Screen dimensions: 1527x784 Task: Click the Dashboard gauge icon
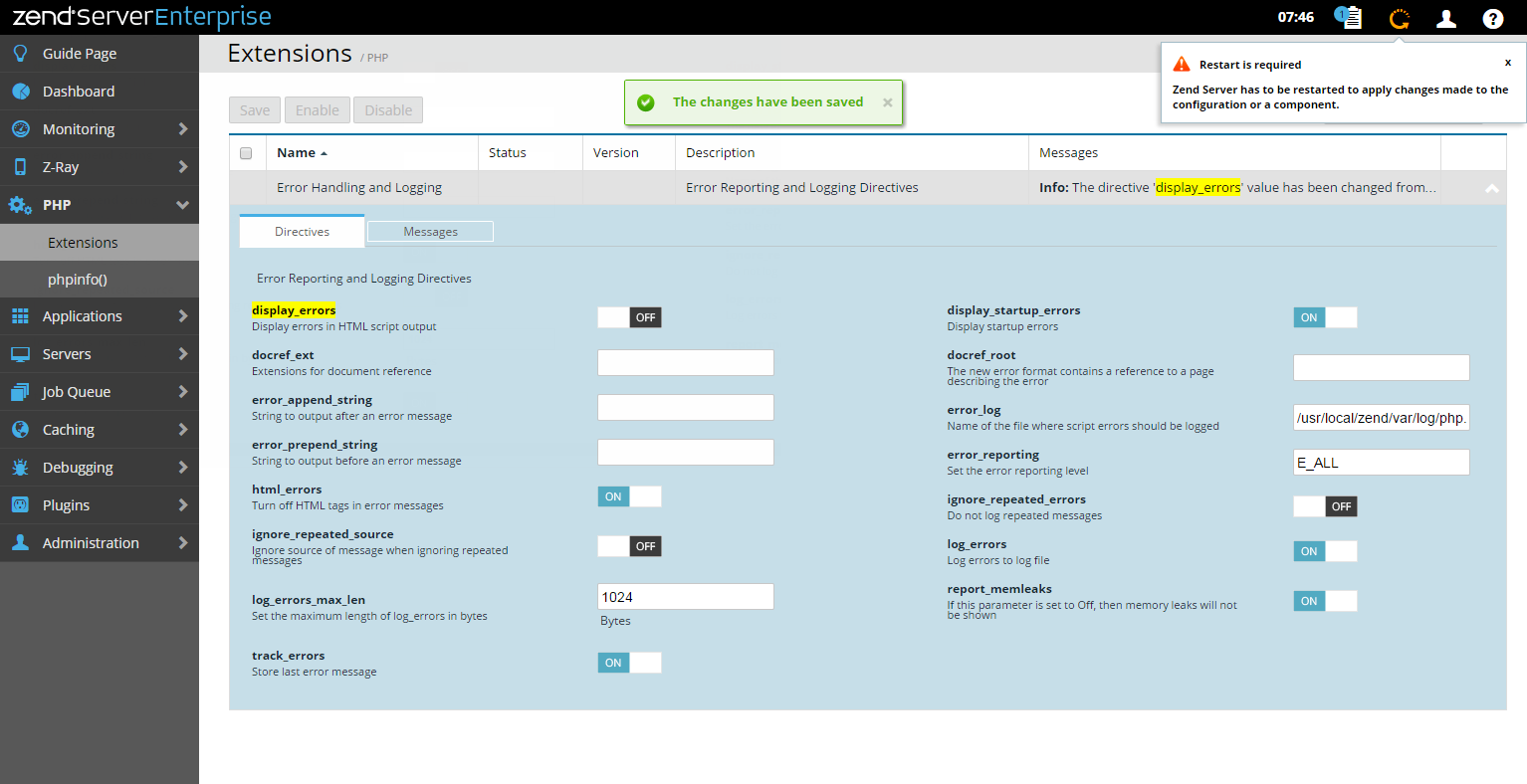click(x=20, y=92)
